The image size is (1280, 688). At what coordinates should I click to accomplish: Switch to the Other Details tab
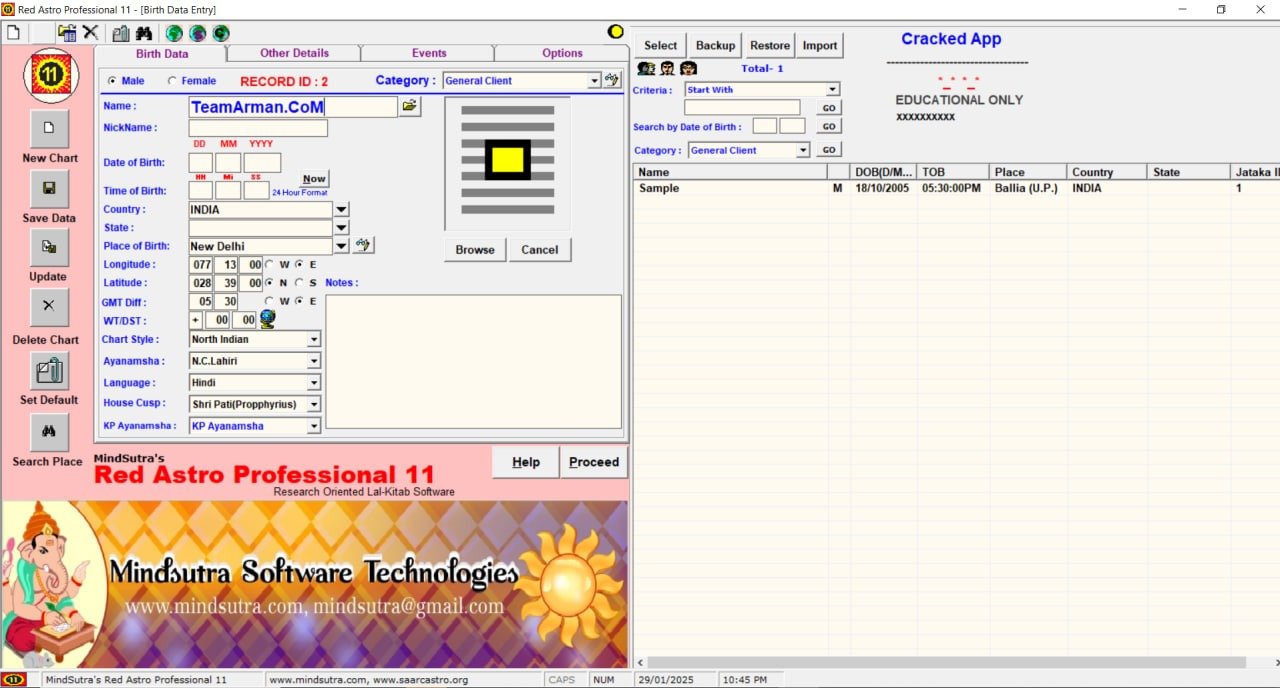point(294,53)
